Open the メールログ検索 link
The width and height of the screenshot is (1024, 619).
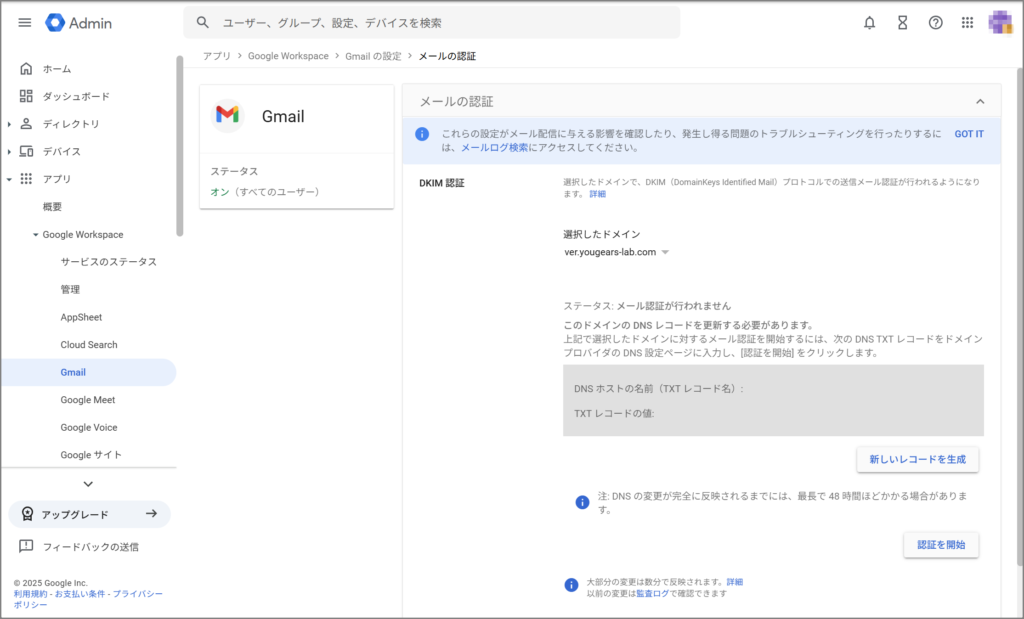(494, 147)
